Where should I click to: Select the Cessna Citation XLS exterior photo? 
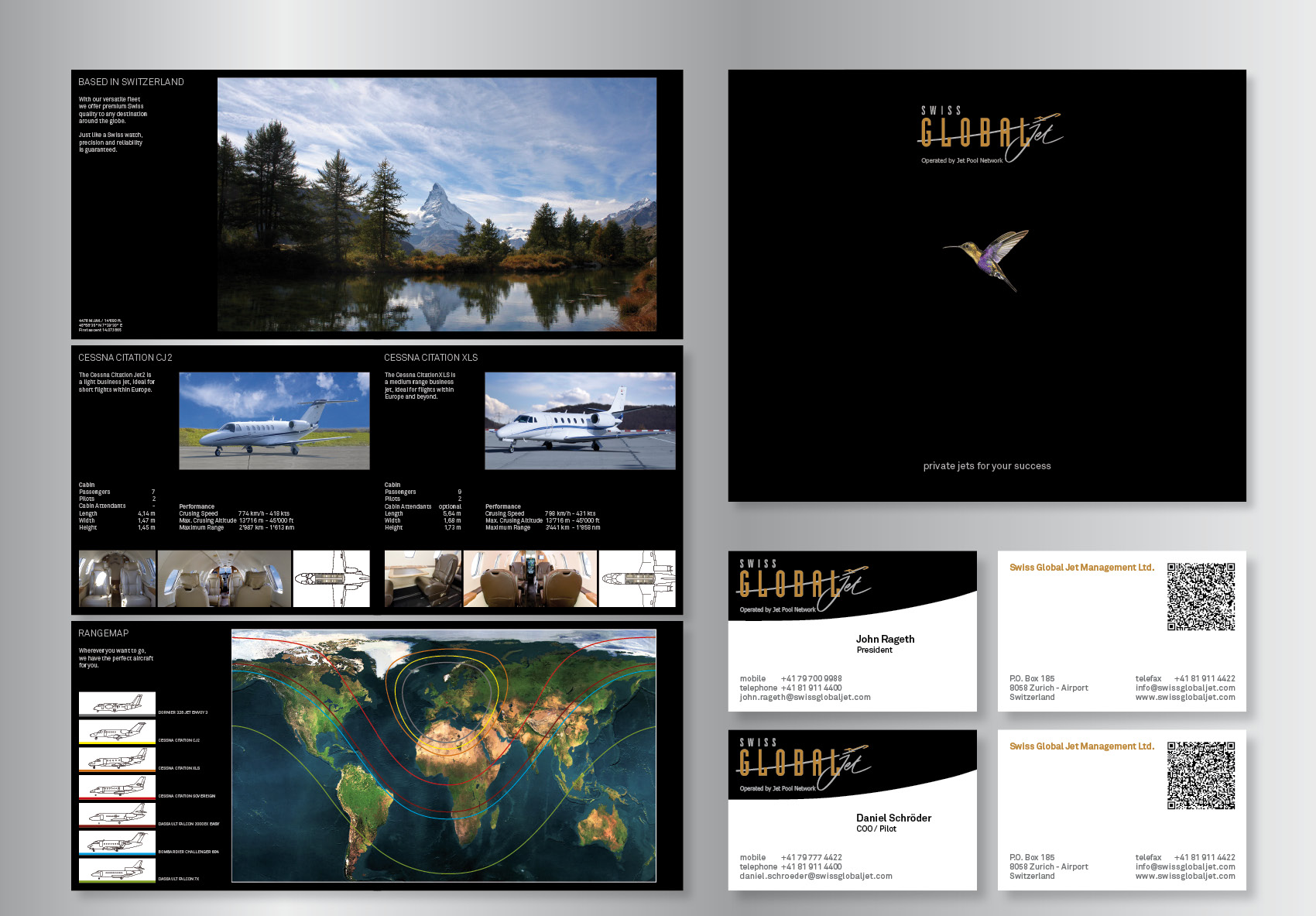580,420
